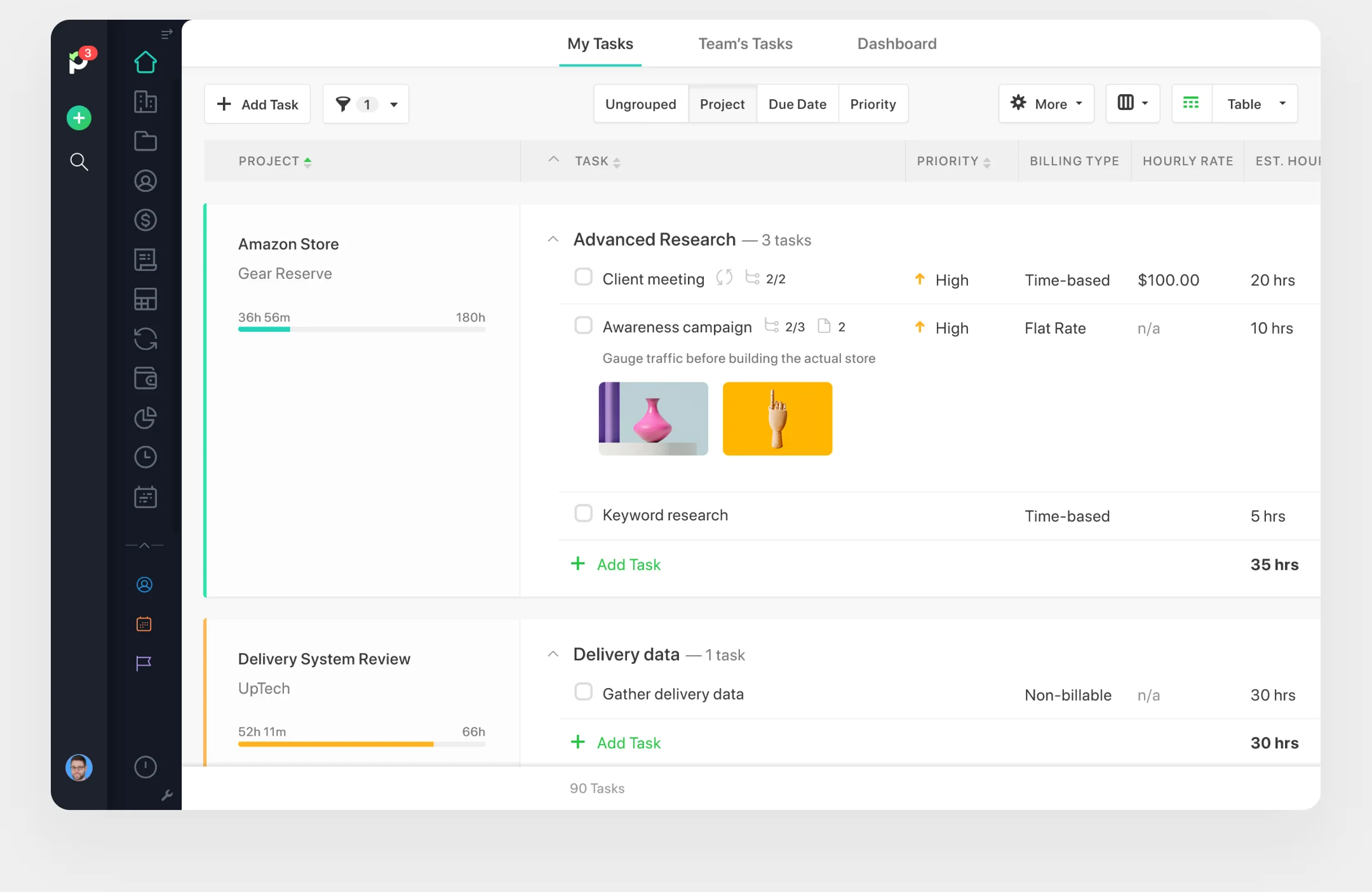This screenshot has width=1372, height=892.
Task: Collapse the Delivery data task list
Action: (553, 654)
